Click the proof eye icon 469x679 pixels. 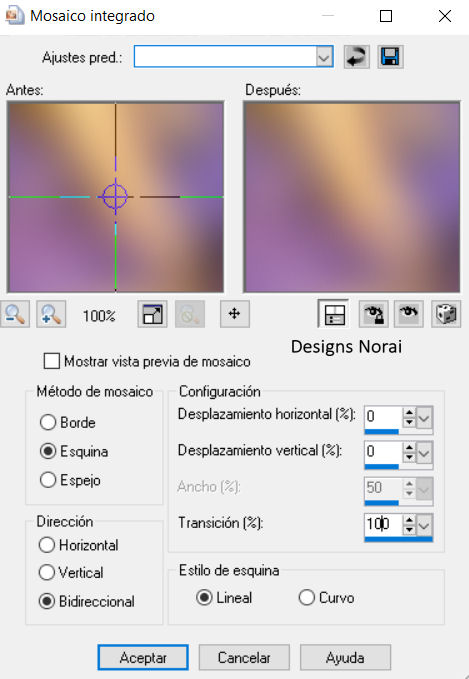[409, 314]
